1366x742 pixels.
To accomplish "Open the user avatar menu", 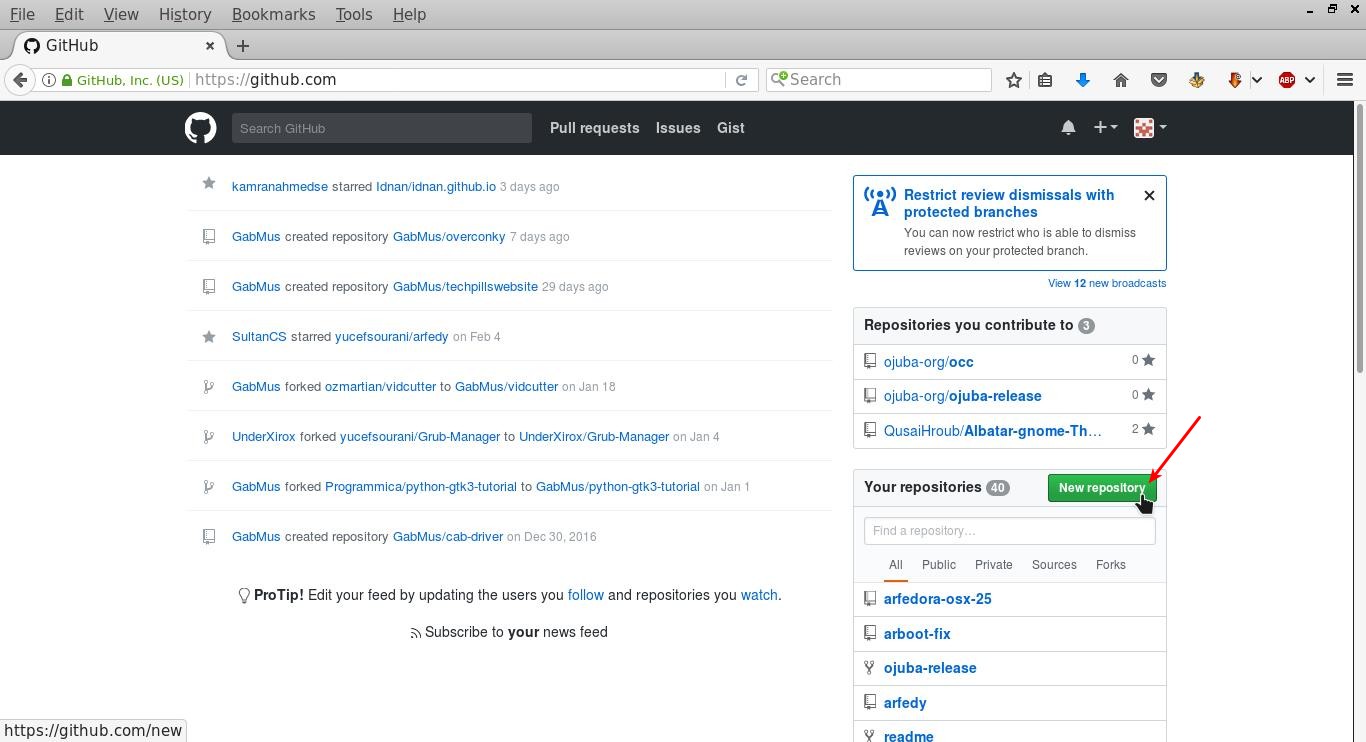I will tap(1150, 128).
